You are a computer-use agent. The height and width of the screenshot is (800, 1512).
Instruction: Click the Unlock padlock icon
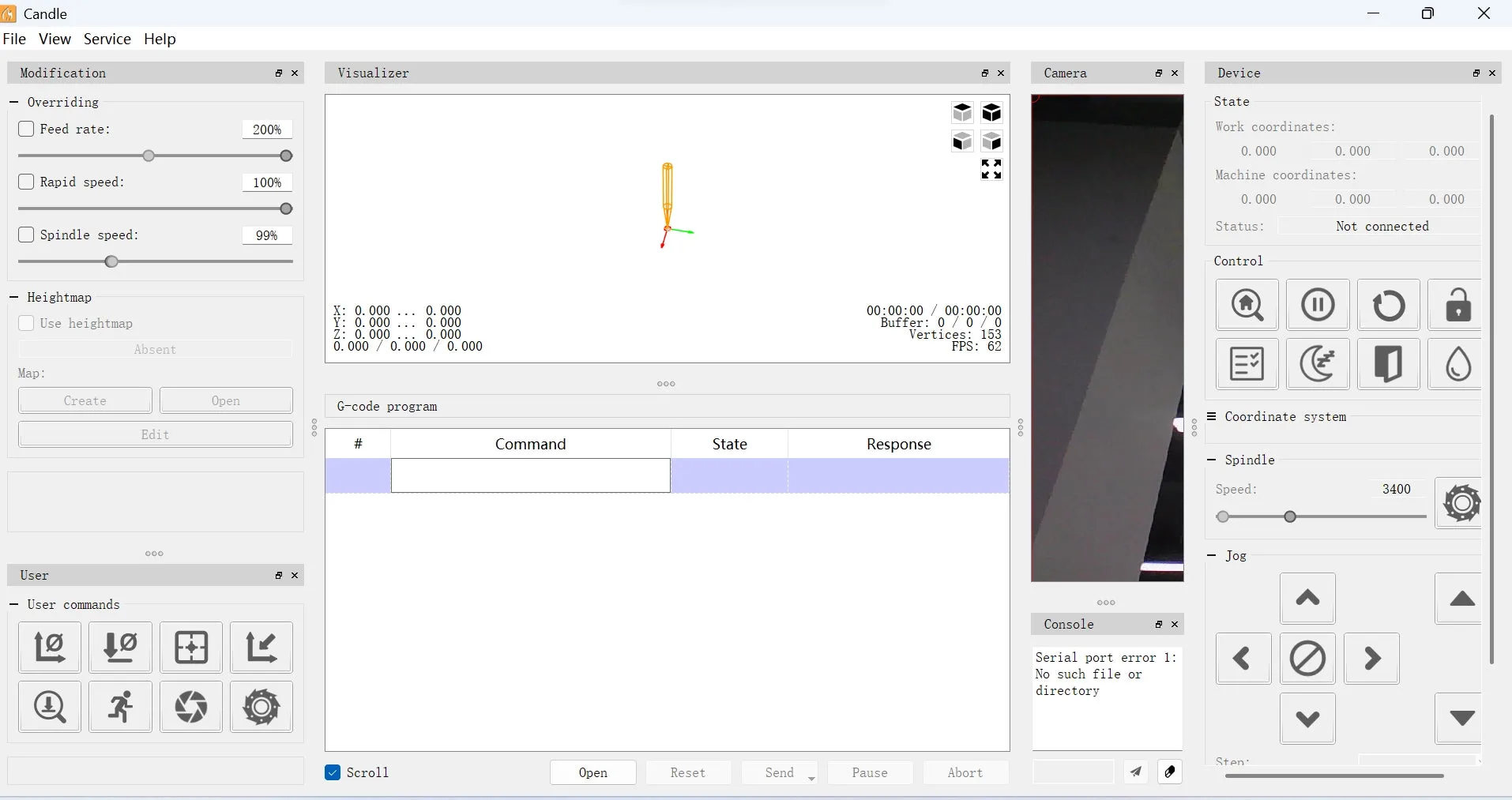(1457, 305)
